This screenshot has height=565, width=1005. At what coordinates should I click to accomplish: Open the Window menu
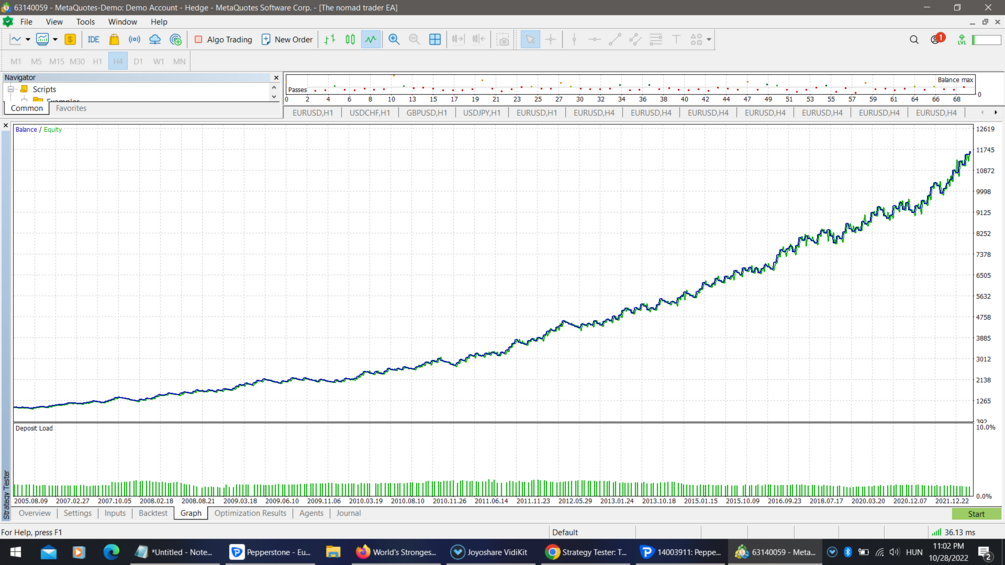pos(122,22)
